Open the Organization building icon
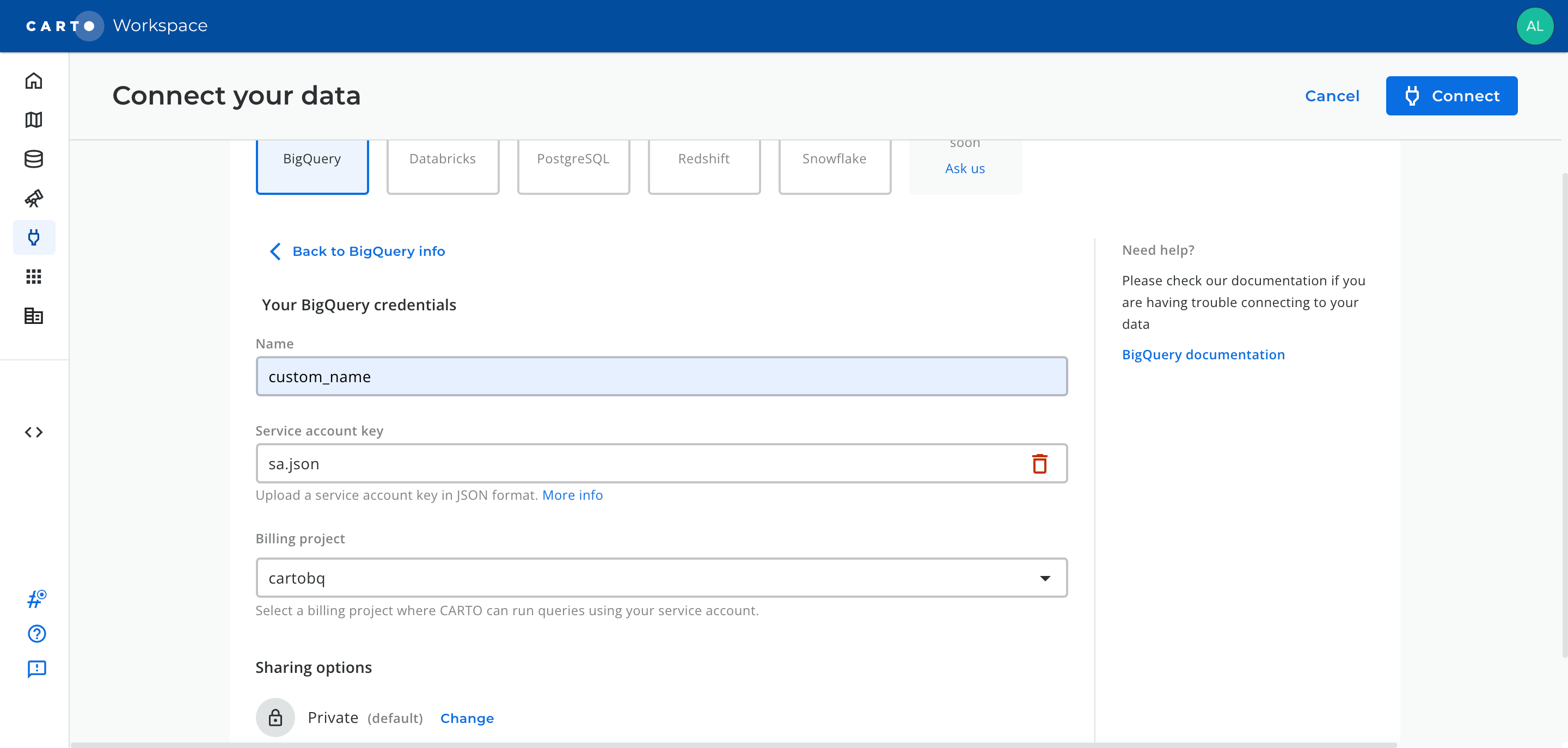 pos(33,316)
